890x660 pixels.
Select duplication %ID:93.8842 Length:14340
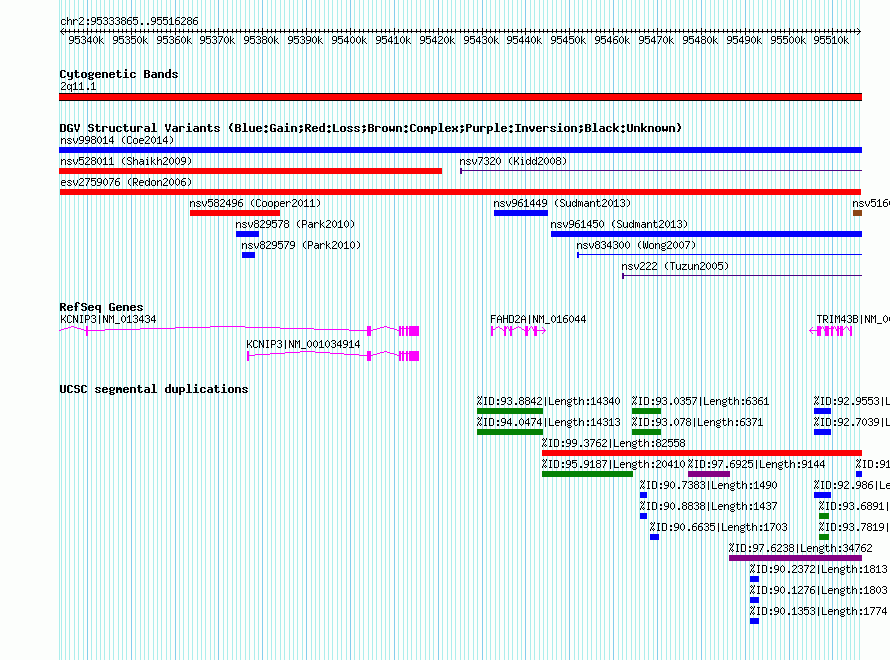point(548,401)
